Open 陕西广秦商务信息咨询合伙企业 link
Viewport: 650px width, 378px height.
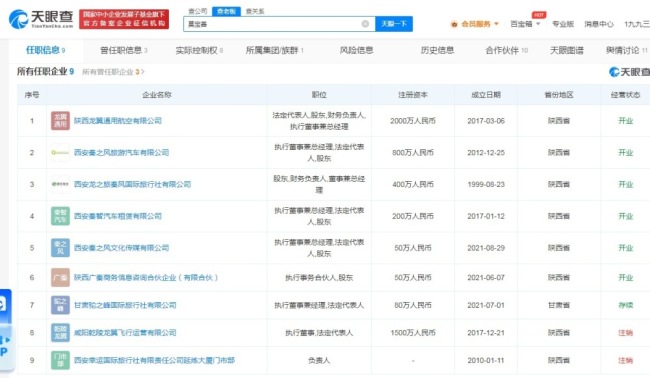click(x=146, y=277)
